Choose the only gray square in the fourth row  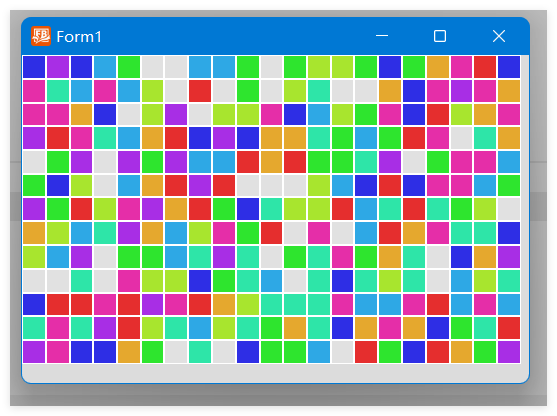coord(461,138)
